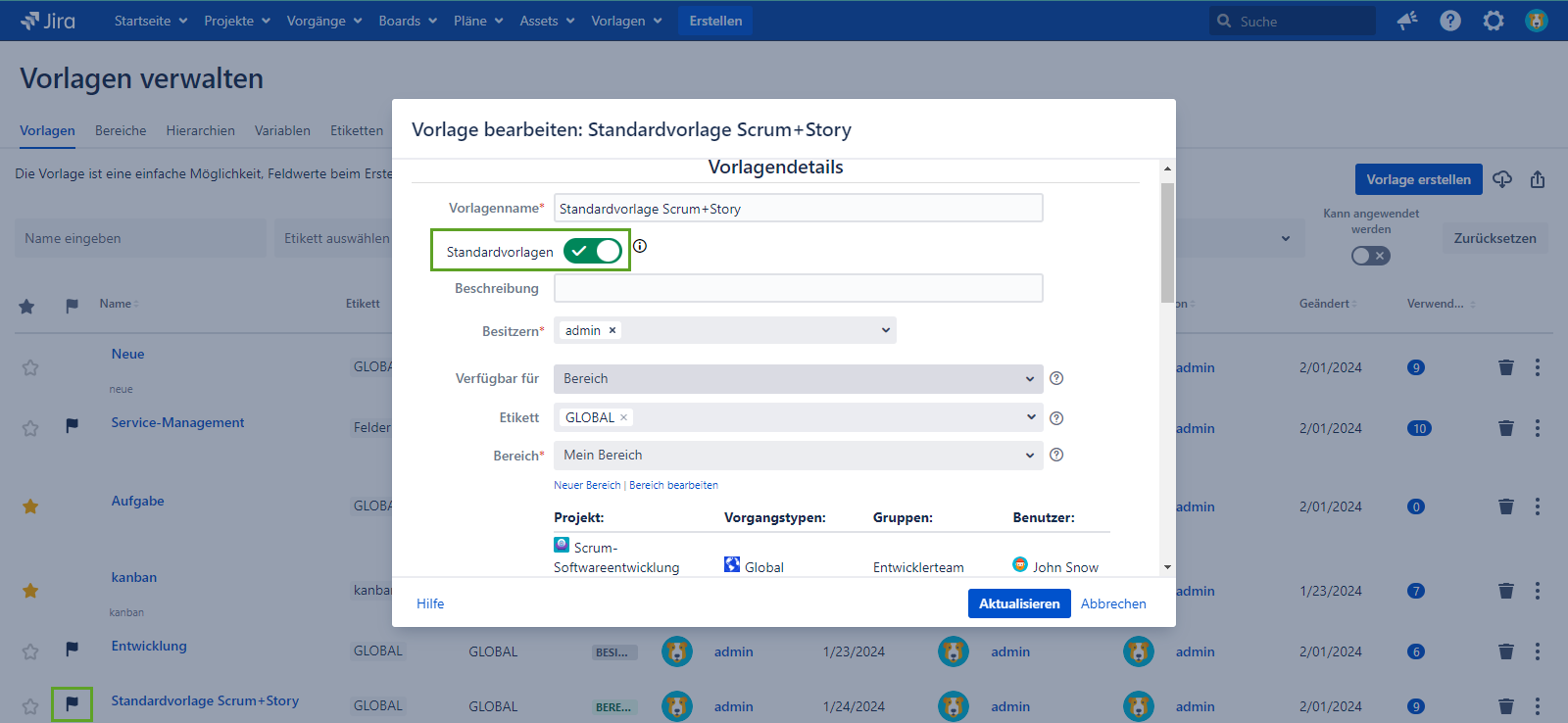Open Jira settings gear icon

click(1494, 21)
